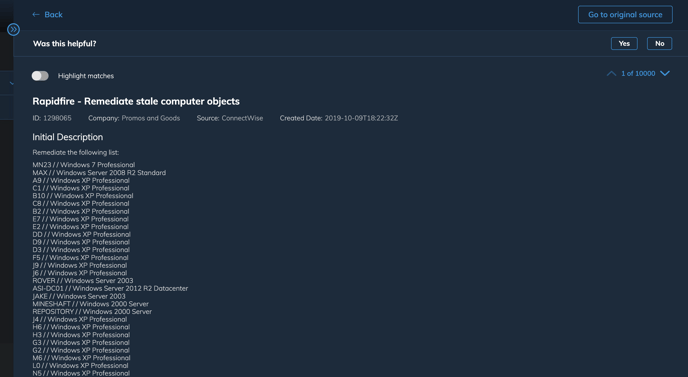
Task: Select row C1 // Windows XP Professional
Action: click(81, 188)
